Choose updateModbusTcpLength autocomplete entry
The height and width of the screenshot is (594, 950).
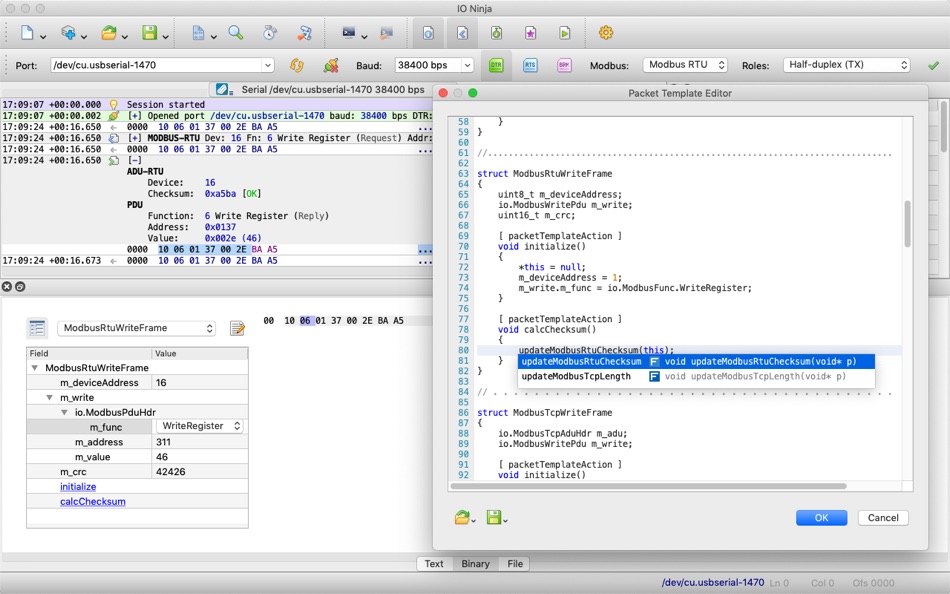point(696,376)
